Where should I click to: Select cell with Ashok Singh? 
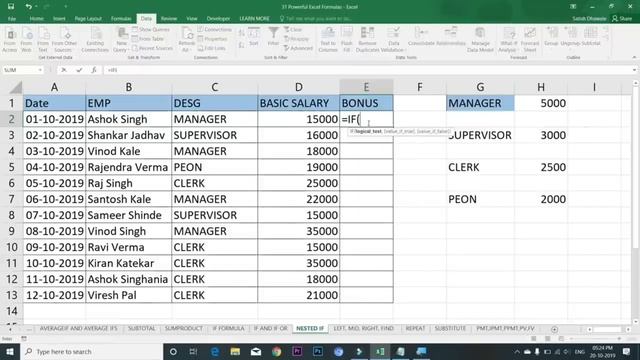pyautogui.click(x=129, y=119)
